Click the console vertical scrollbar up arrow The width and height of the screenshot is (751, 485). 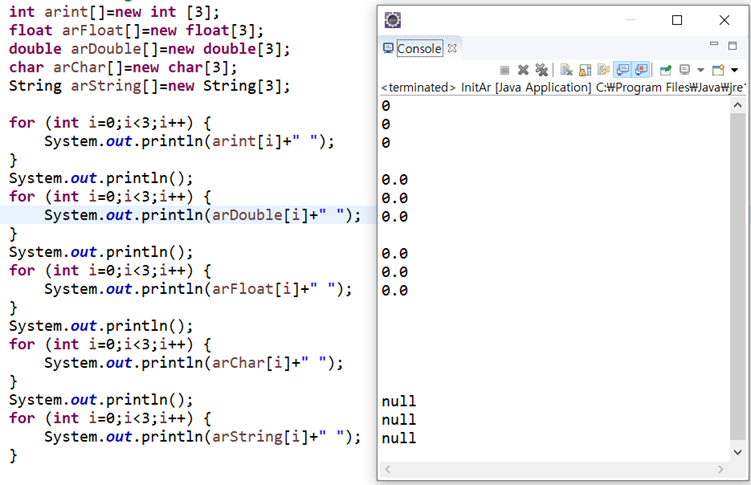(738, 105)
